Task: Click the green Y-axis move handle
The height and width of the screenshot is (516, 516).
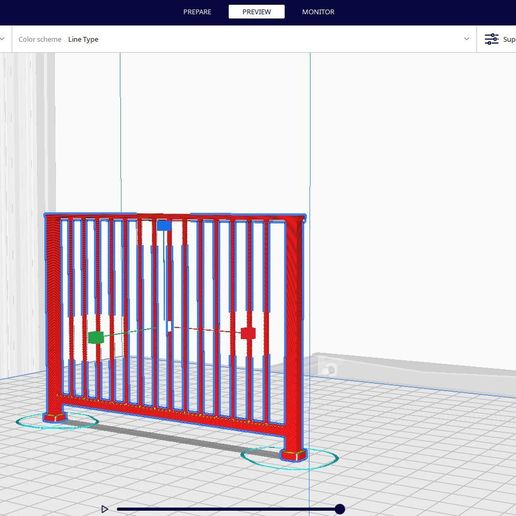Action: [96, 337]
